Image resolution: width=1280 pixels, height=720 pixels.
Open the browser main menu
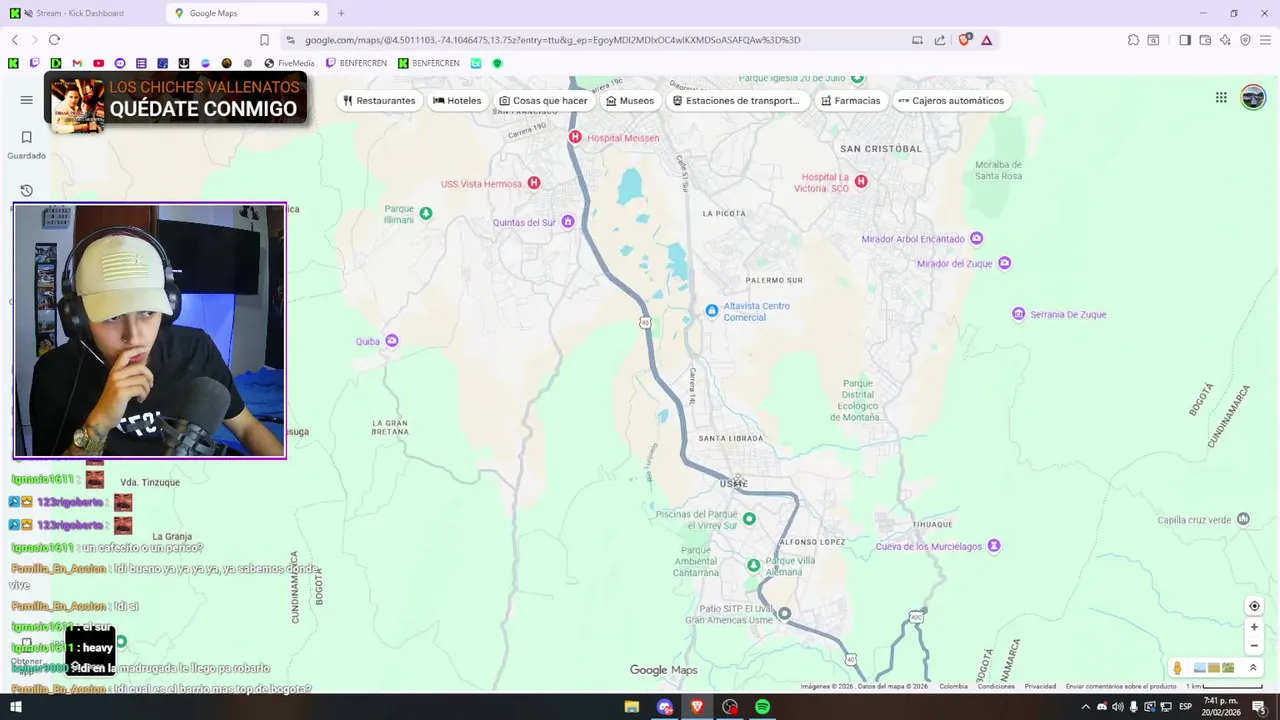pos(1265,40)
